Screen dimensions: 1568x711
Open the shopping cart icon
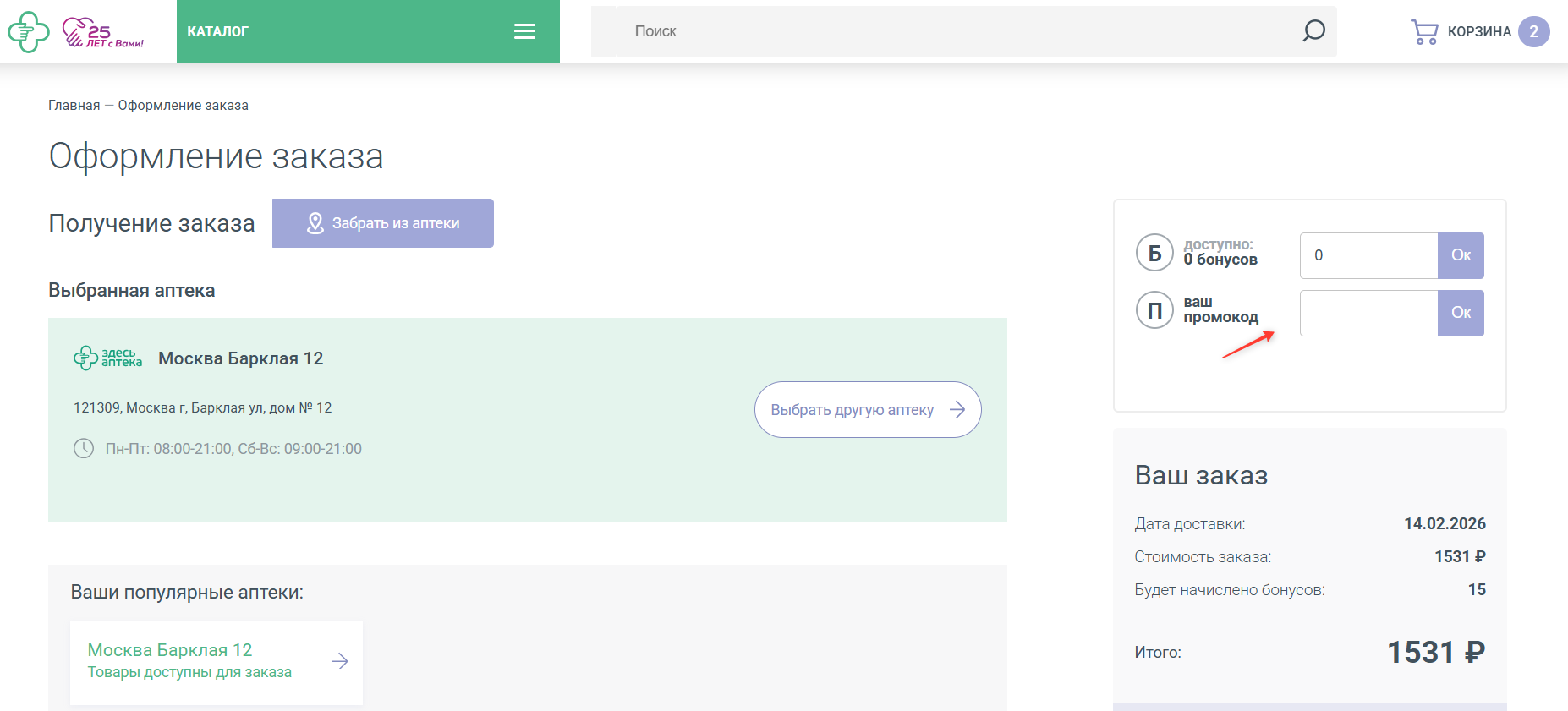(x=1424, y=32)
